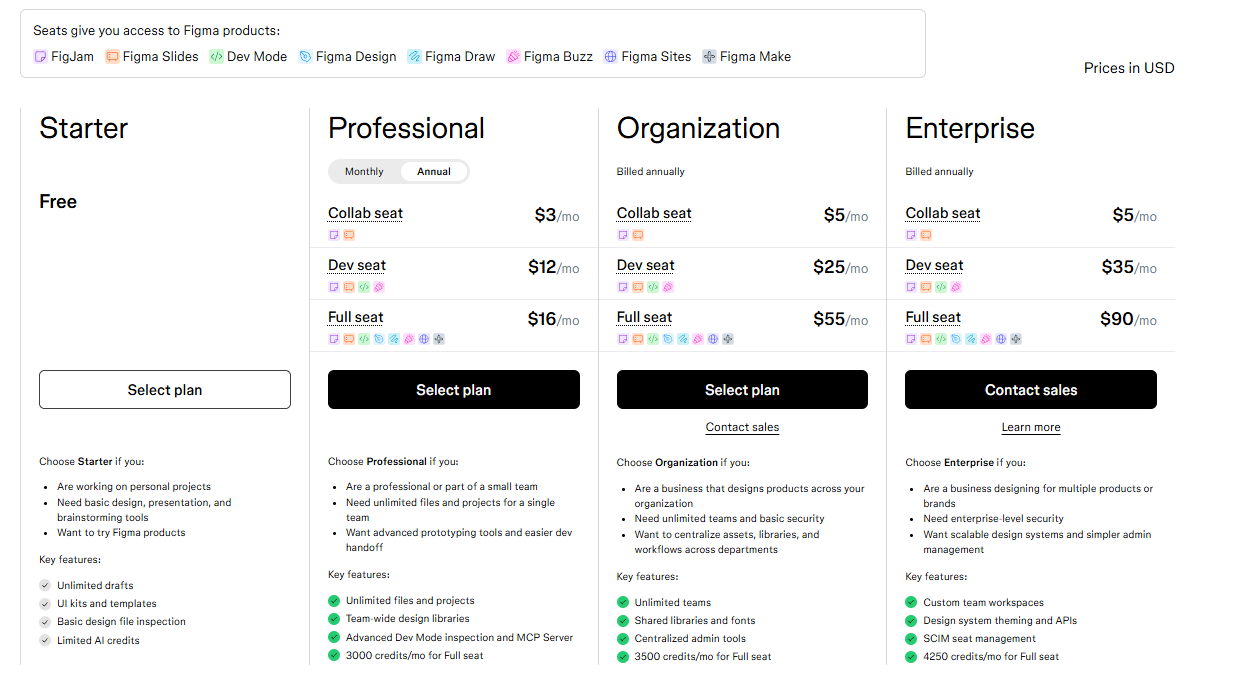Click the Unlimited files and projects checkmark

pyautogui.click(x=334, y=601)
